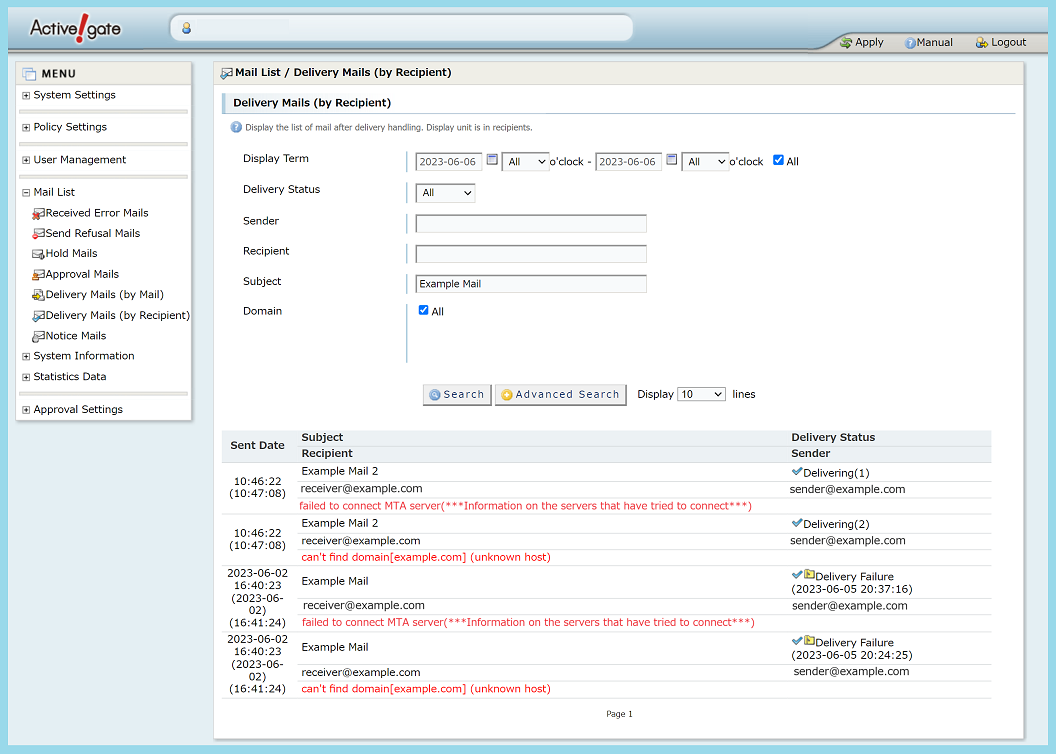Click the Received Error Mails icon
This screenshot has height=754, width=1056.
(x=38, y=213)
